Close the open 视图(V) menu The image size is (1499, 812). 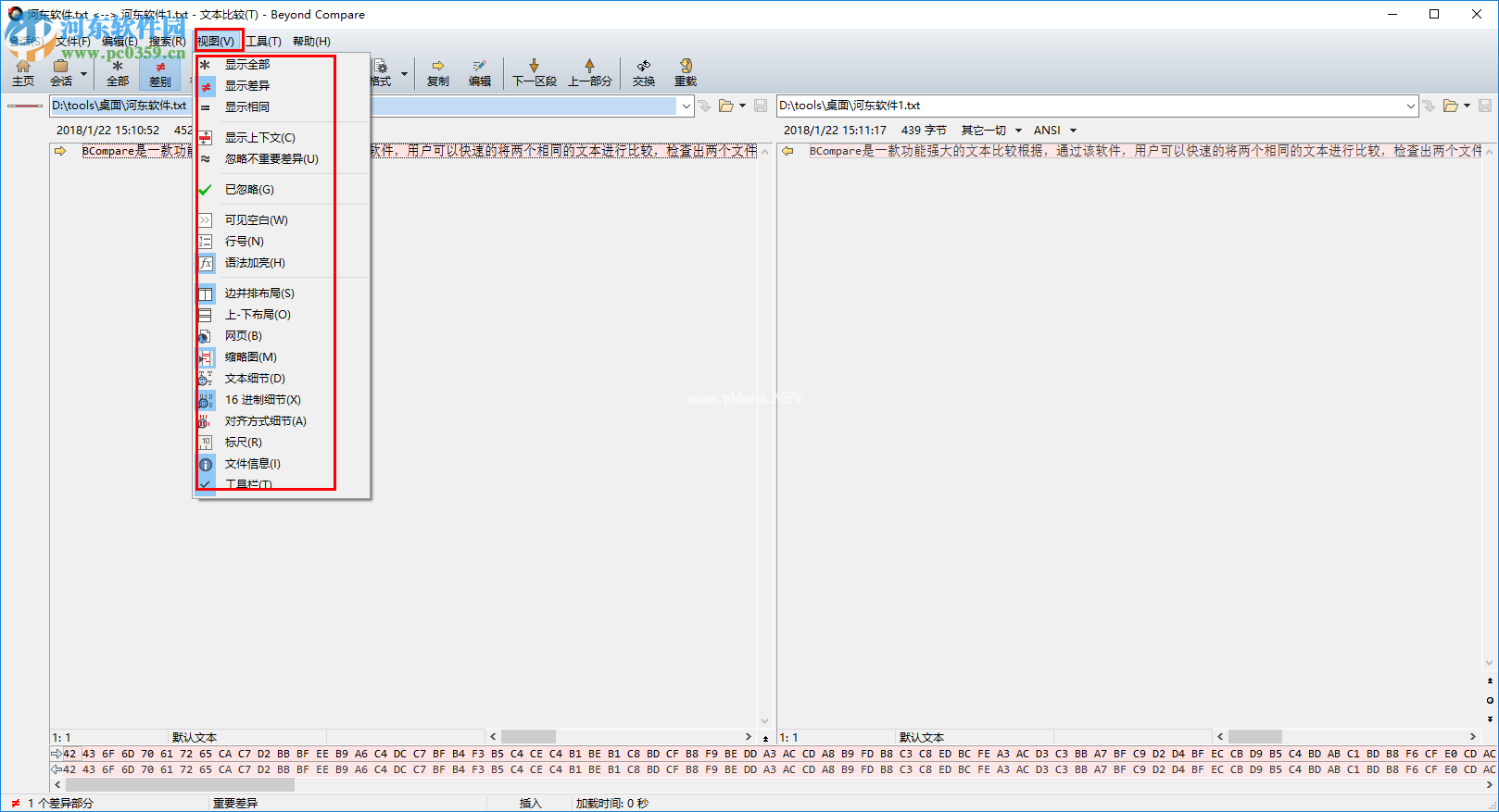coord(216,42)
